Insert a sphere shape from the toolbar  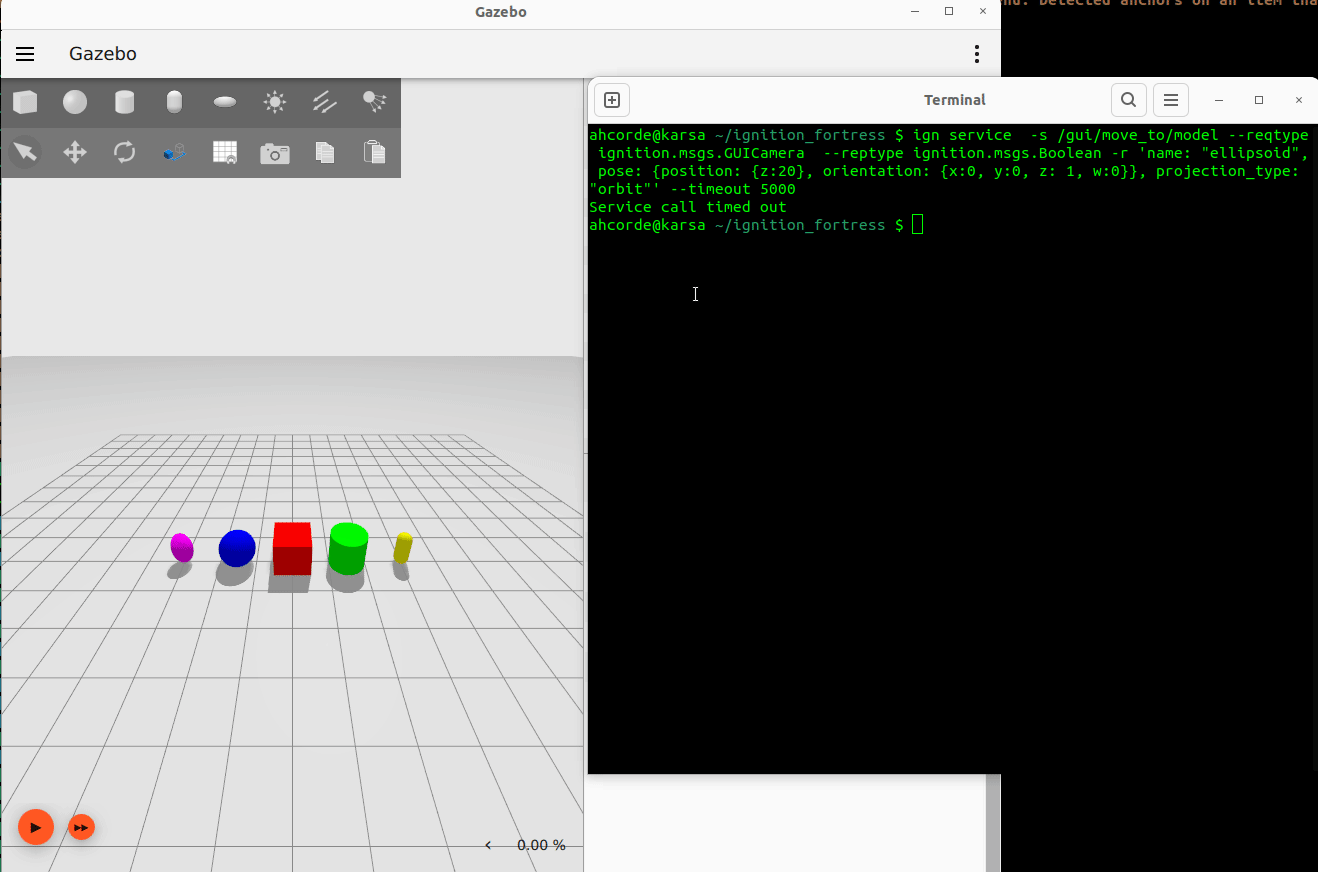point(75,102)
